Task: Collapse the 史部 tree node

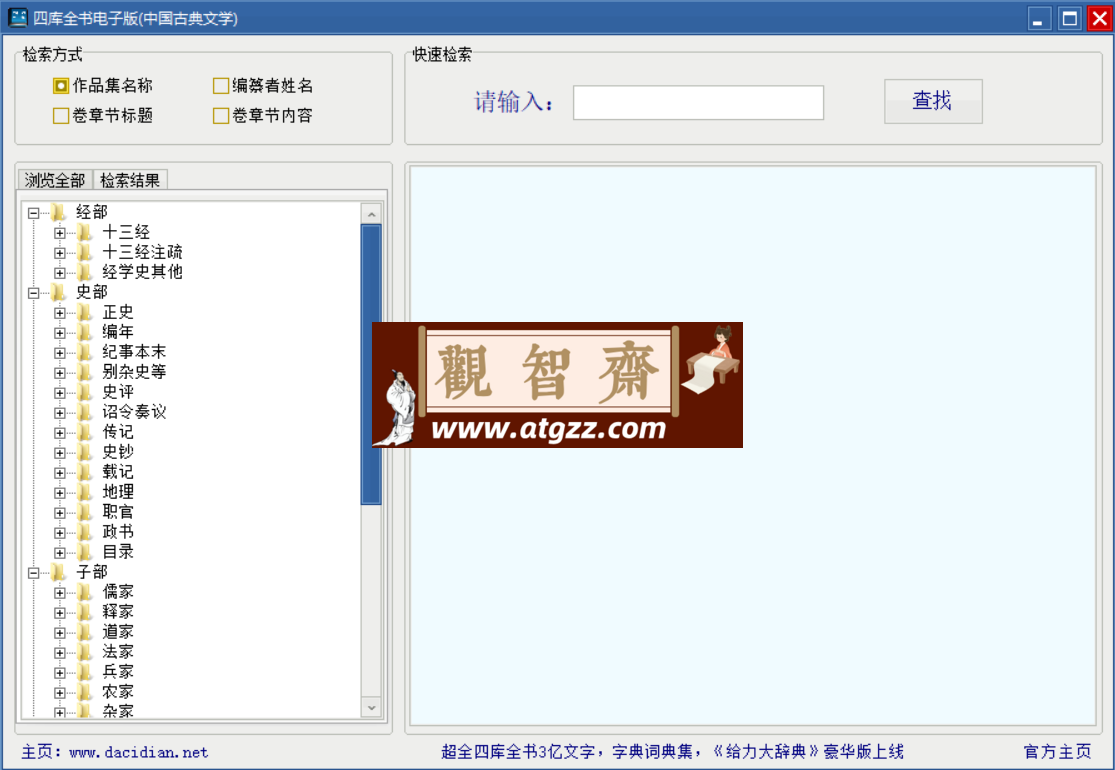Action: click(33, 292)
